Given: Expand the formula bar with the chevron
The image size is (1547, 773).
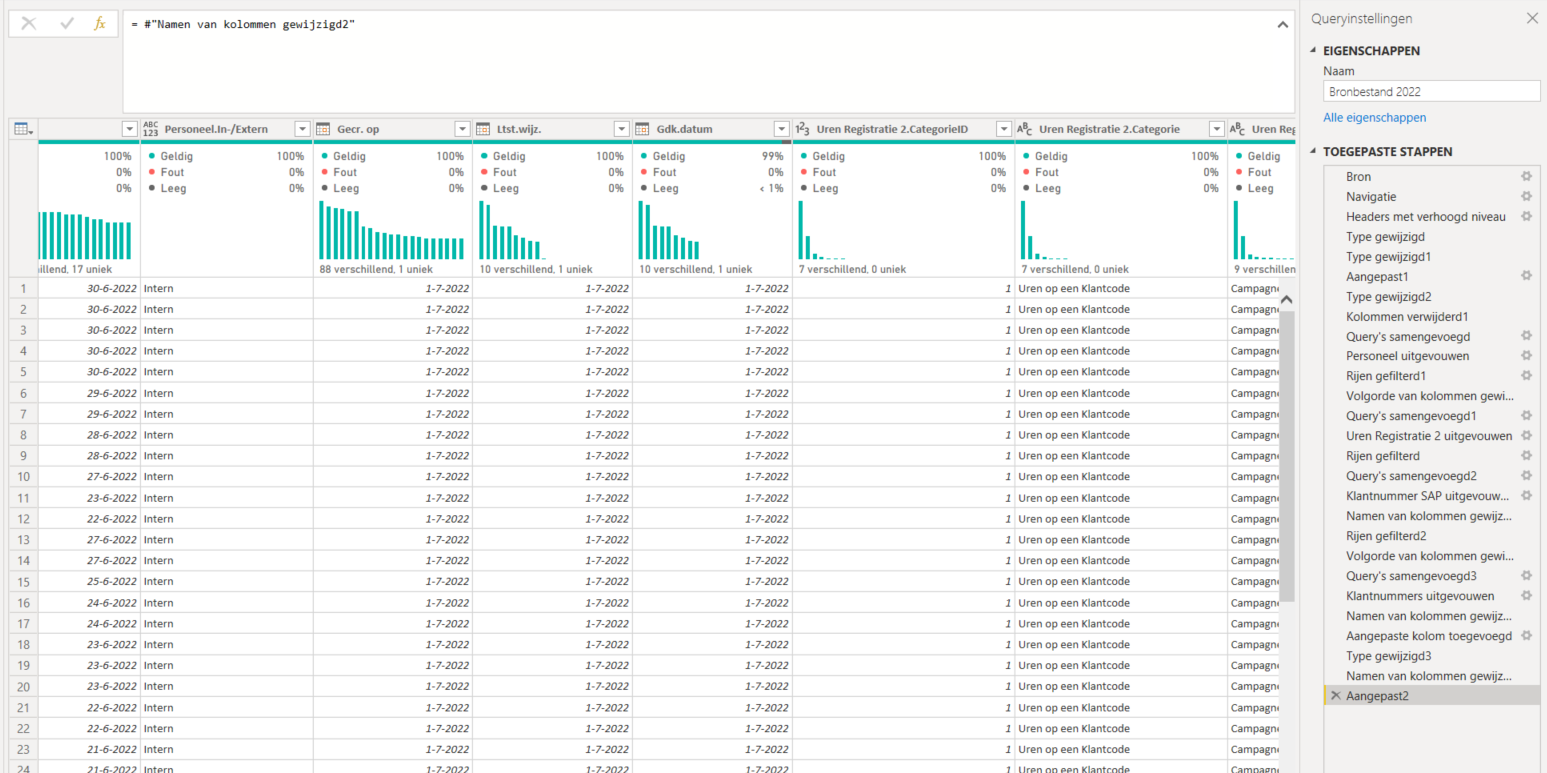Looking at the screenshot, I should pyautogui.click(x=1283, y=25).
